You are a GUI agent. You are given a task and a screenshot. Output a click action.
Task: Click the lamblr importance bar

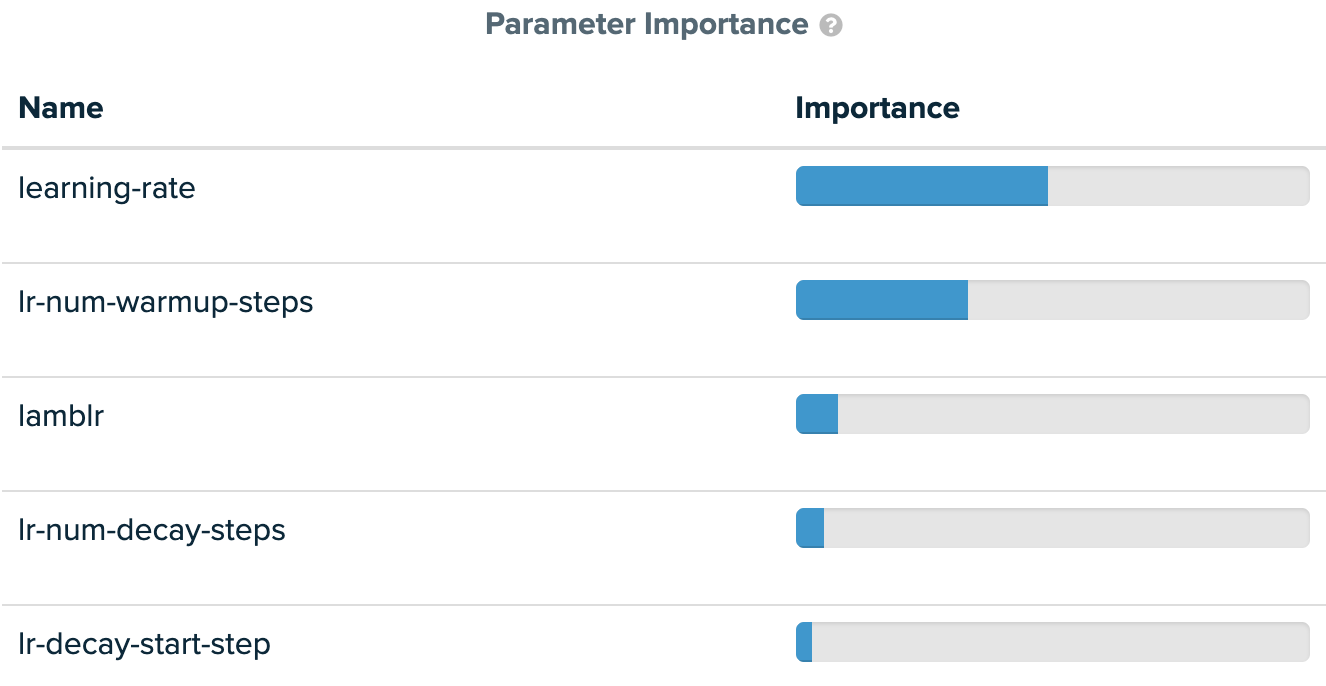pos(1052,414)
